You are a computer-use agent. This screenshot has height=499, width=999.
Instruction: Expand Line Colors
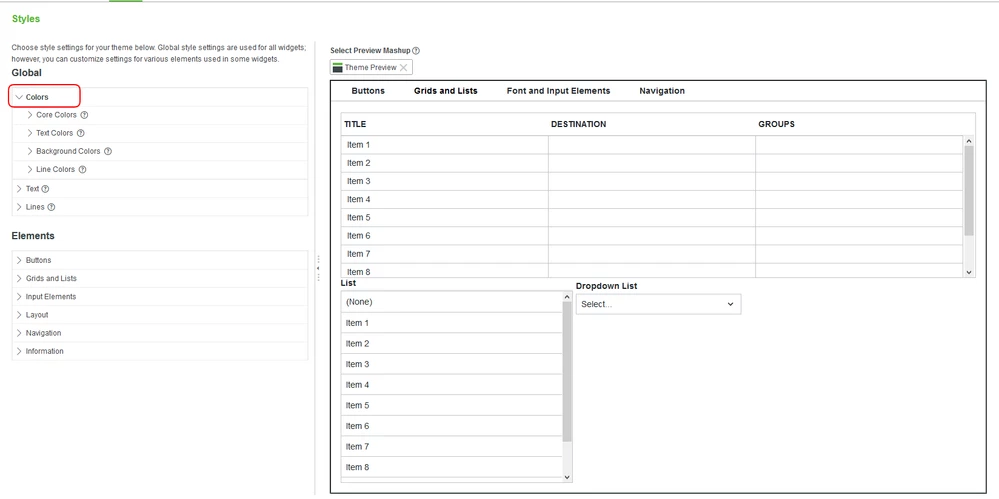pos(30,170)
